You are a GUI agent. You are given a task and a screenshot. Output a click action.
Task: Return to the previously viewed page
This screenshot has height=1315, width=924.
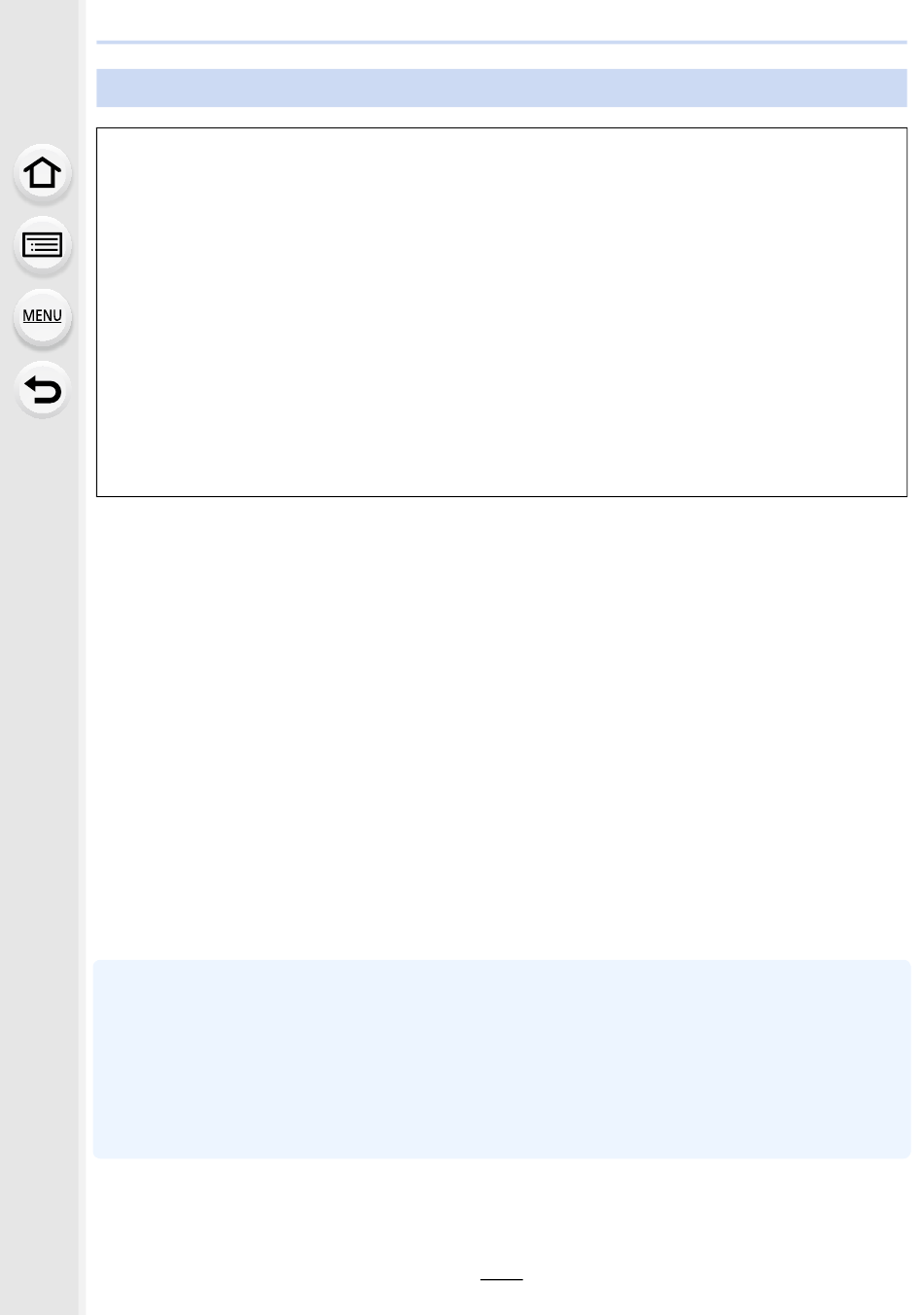pyautogui.click(x=42, y=390)
